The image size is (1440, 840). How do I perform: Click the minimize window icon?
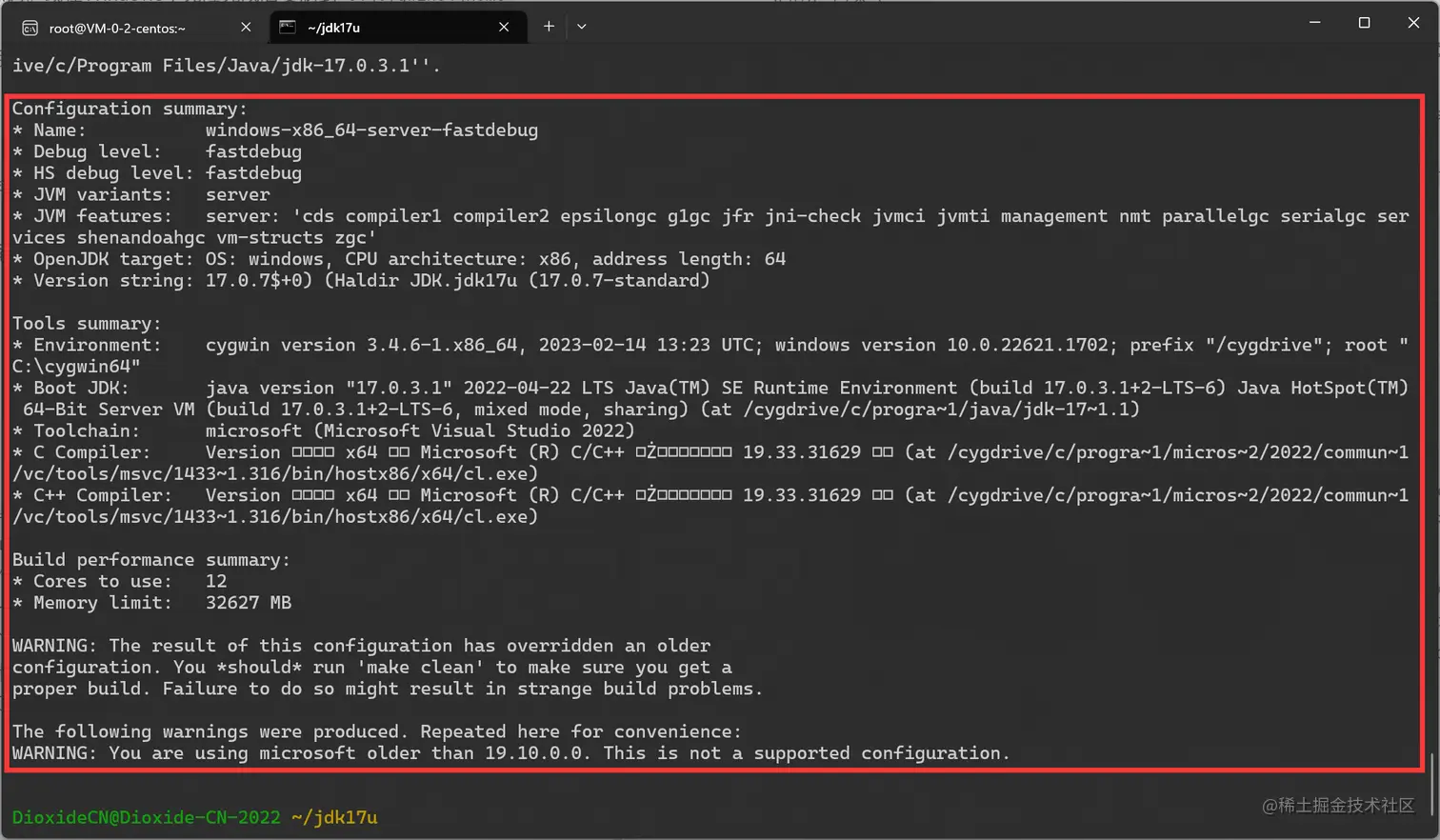tap(1314, 24)
